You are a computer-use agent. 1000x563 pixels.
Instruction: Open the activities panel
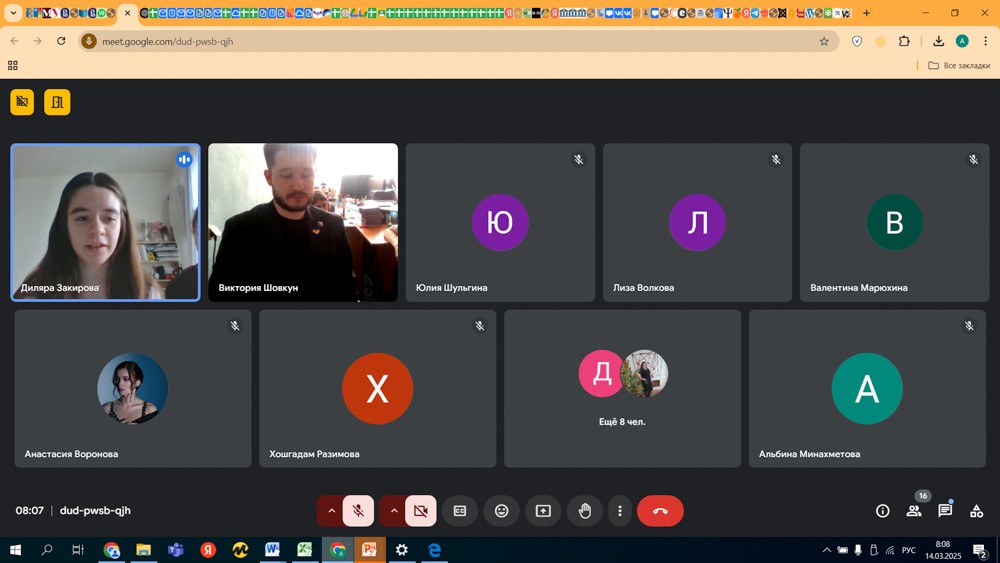pyautogui.click(x=976, y=511)
